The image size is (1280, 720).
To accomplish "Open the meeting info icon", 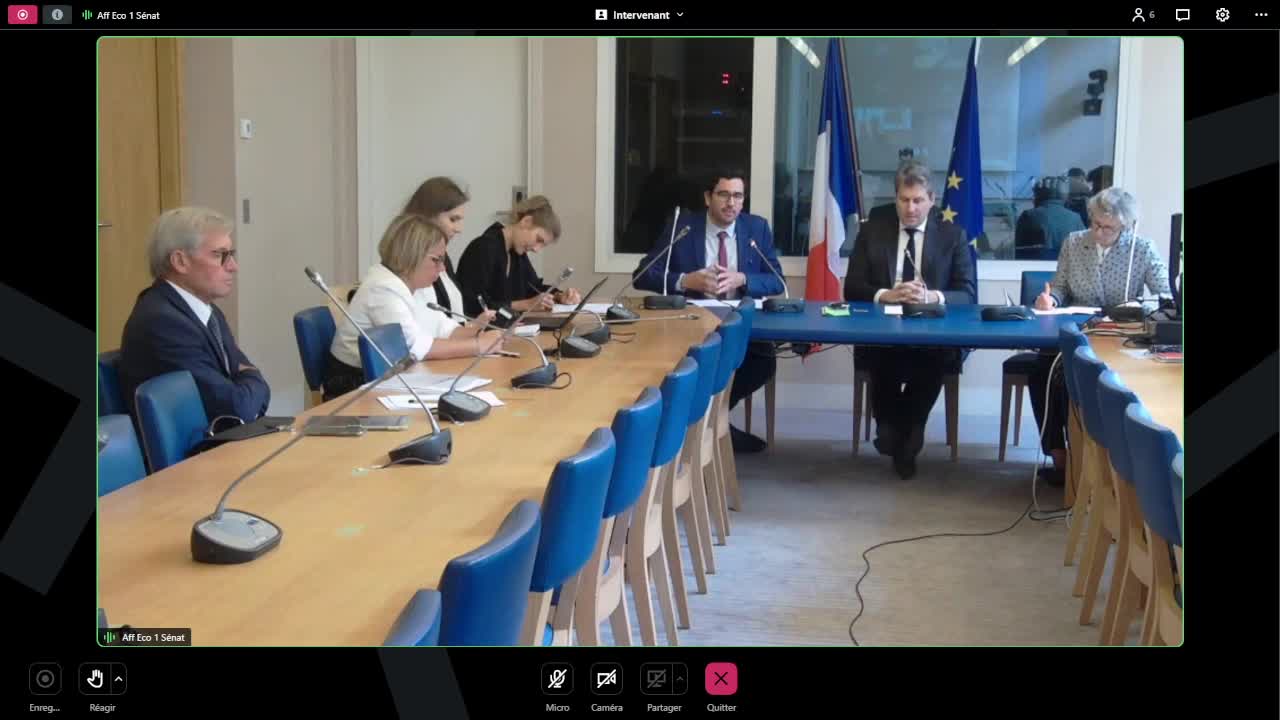I will pos(57,15).
